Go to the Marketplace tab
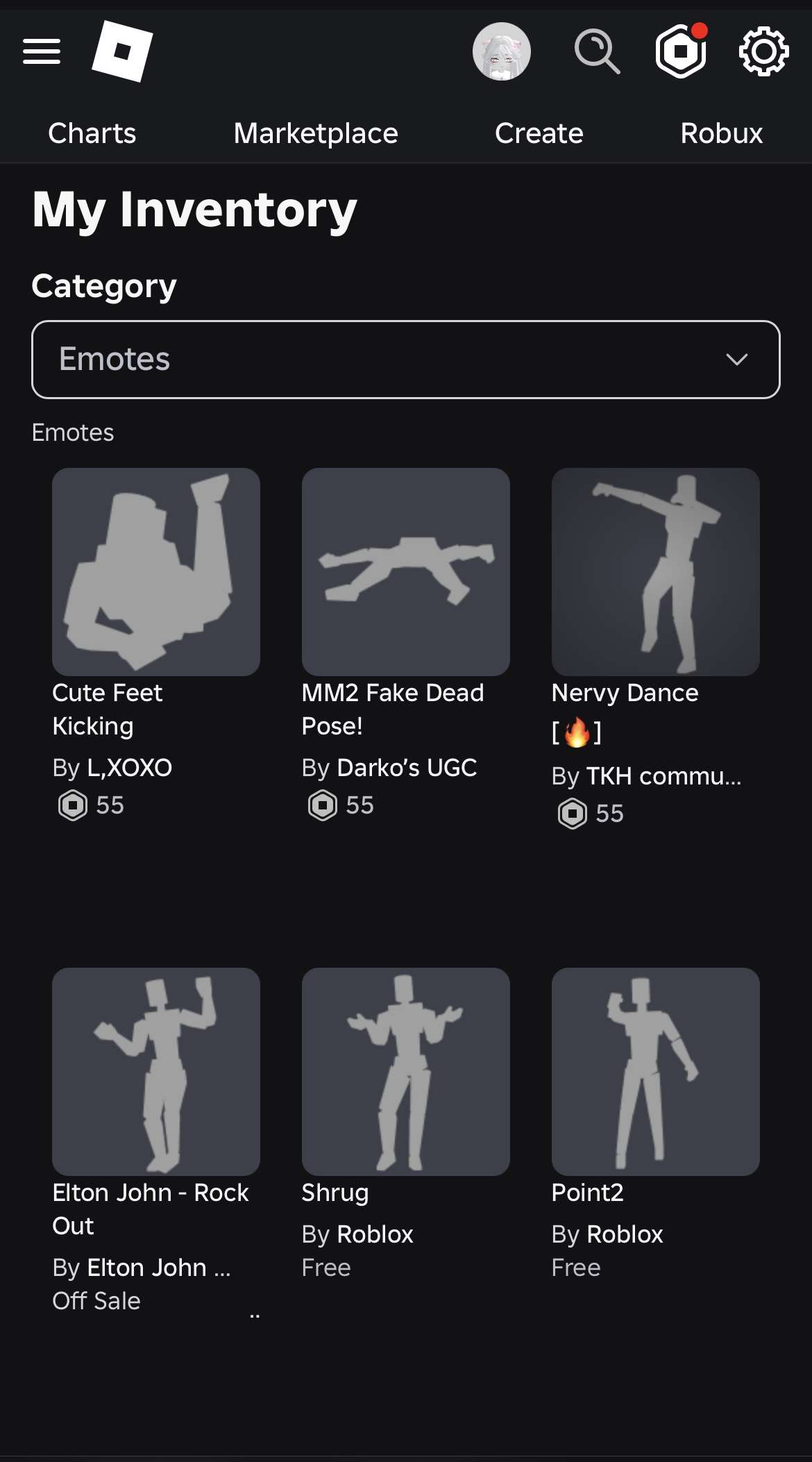Viewport: 812px width, 1462px height. (316, 133)
